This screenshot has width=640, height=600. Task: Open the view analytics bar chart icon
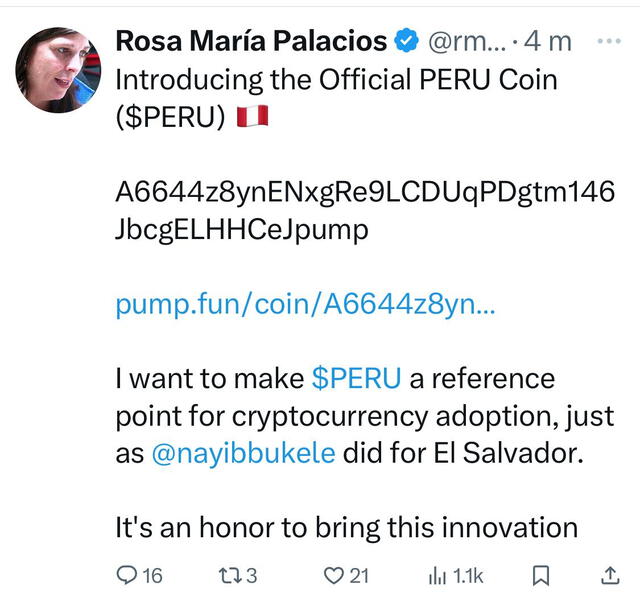click(x=437, y=575)
